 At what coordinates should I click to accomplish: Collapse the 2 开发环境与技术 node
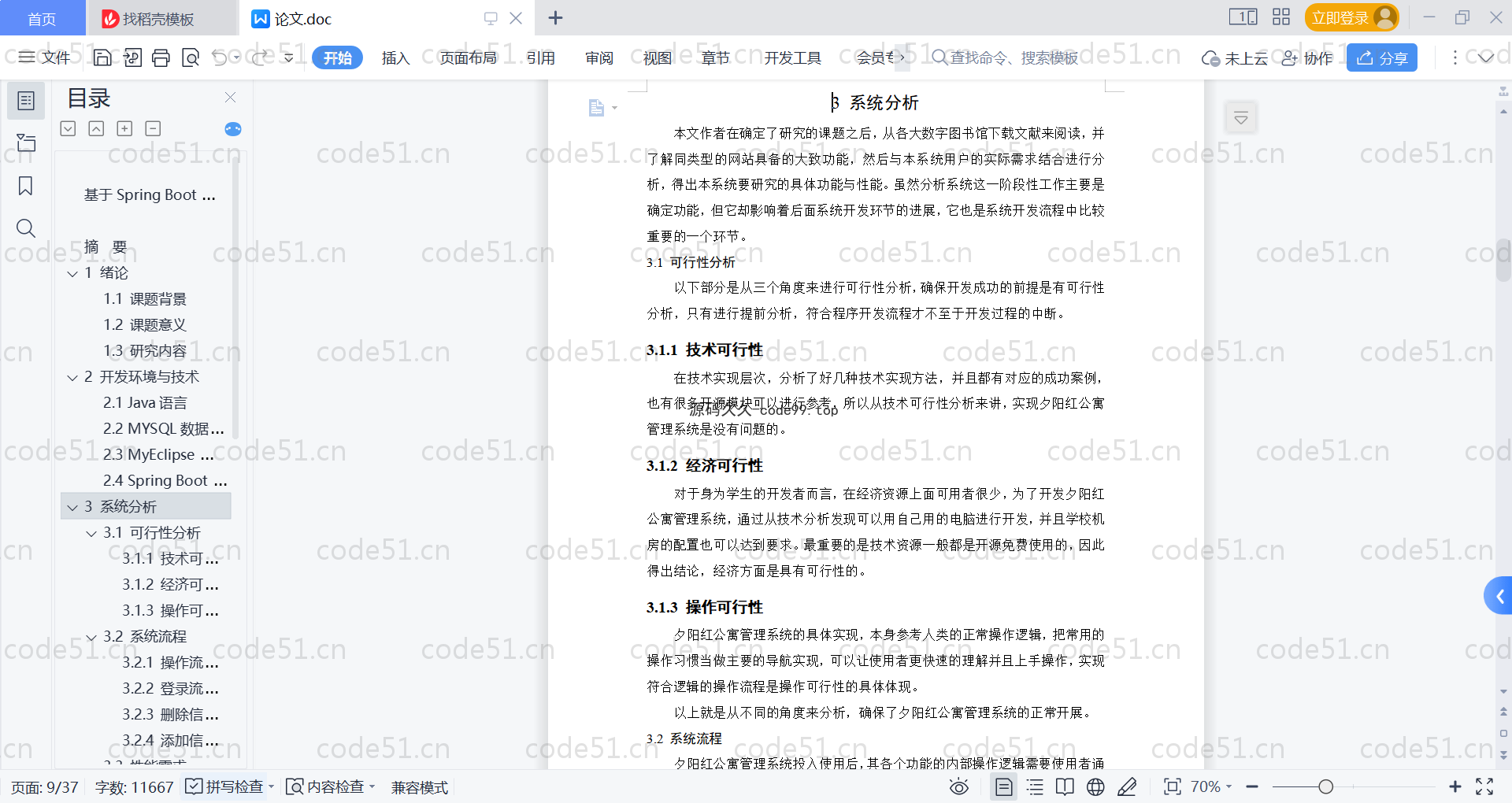[72, 377]
